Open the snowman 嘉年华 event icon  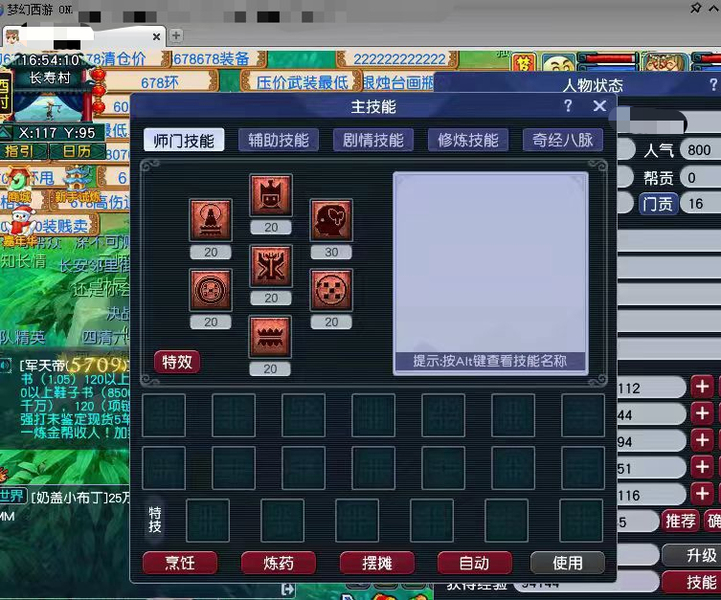point(19,224)
